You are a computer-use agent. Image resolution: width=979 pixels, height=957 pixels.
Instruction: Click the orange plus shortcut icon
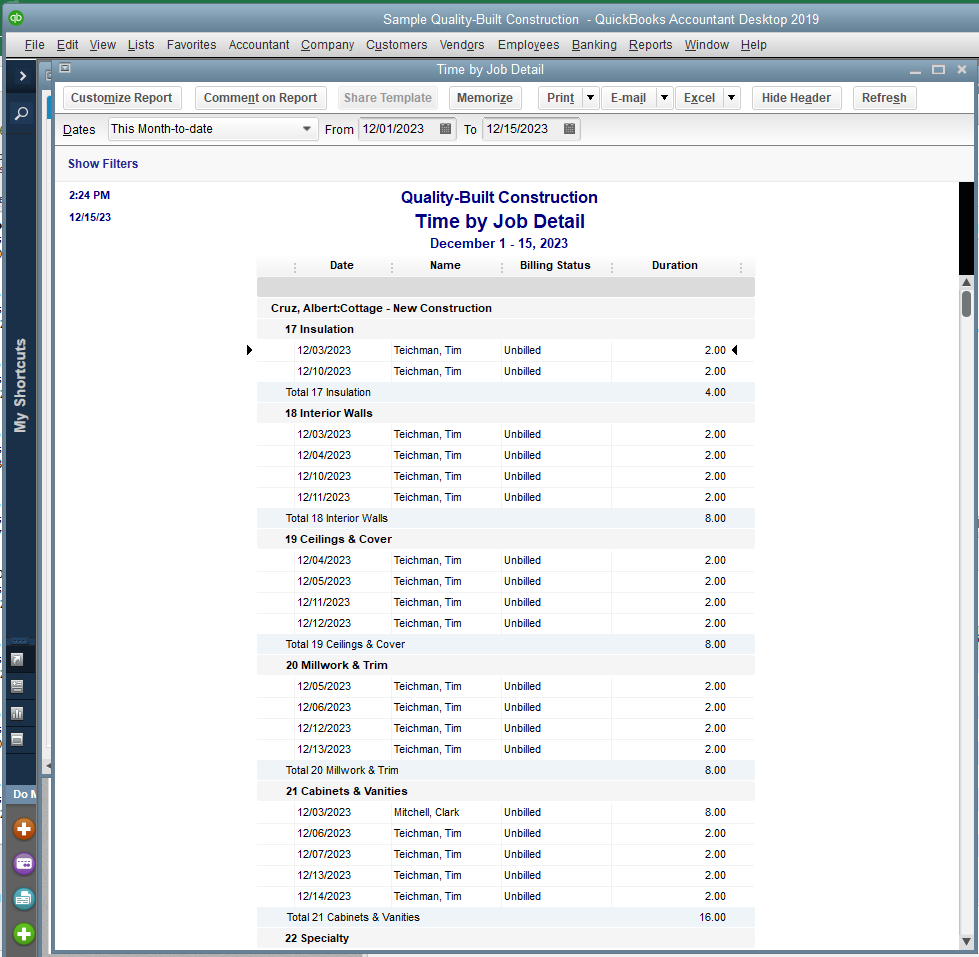click(22, 829)
